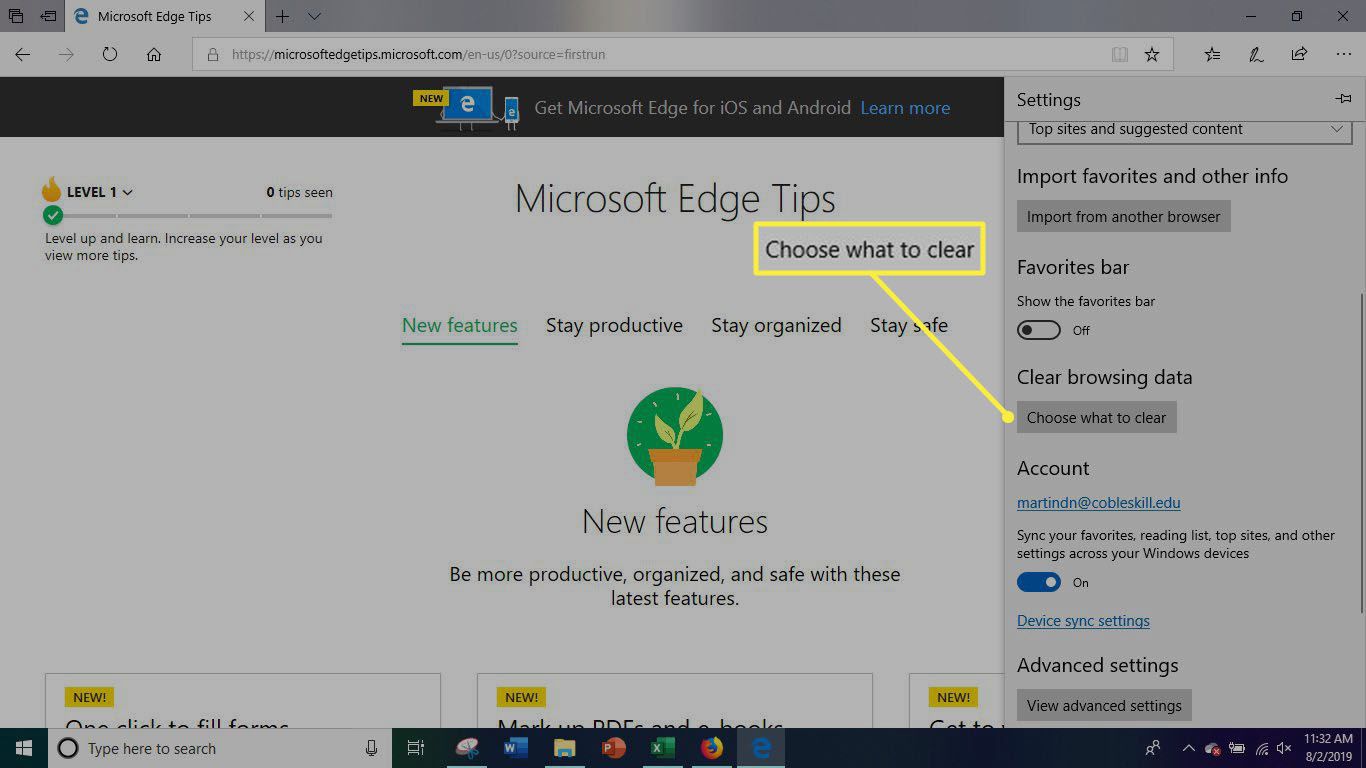Activate Cortana microphone icon
The image size is (1366, 768).
pos(371,748)
